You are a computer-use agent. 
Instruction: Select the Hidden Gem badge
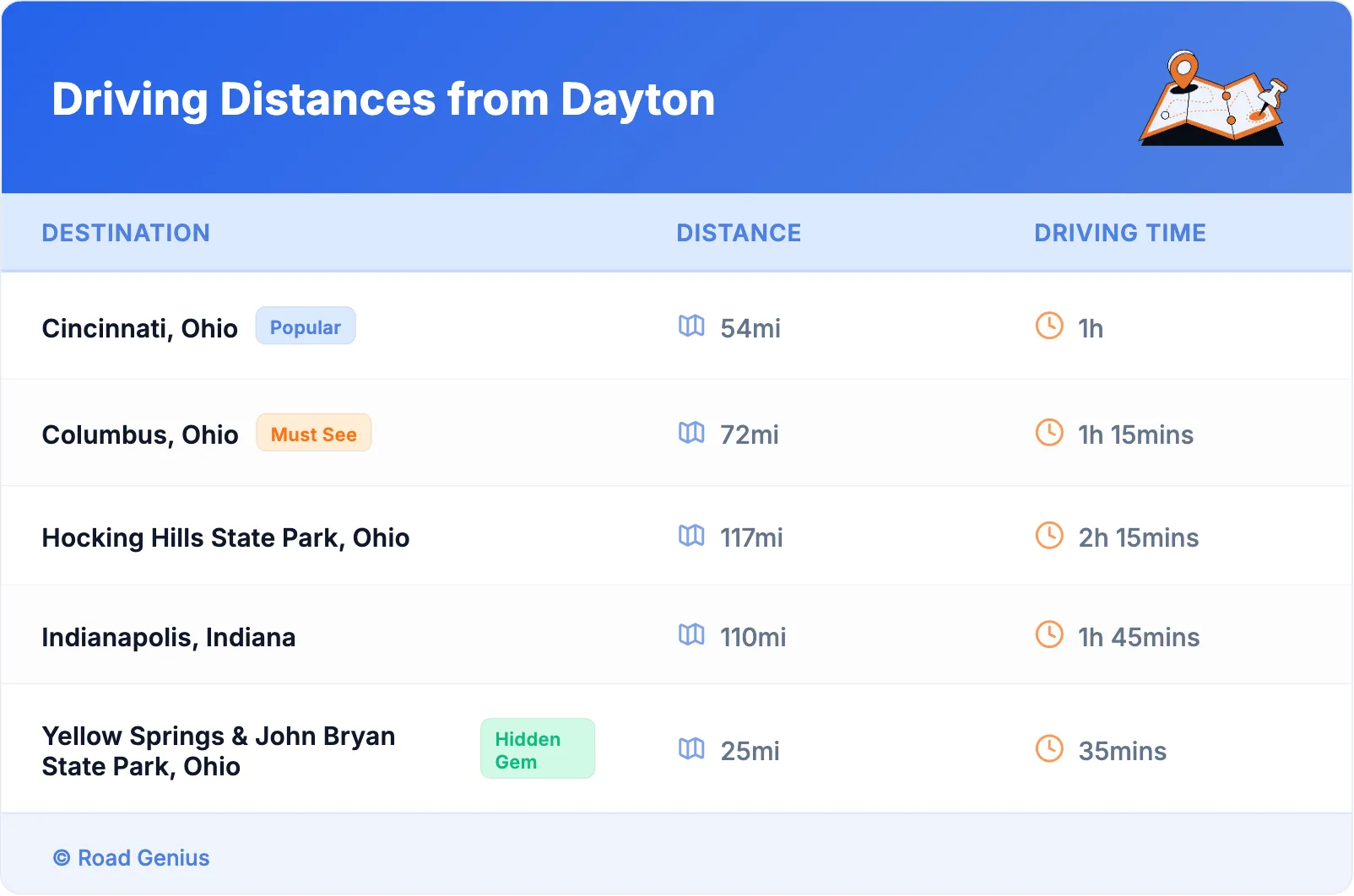tap(538, 749)
